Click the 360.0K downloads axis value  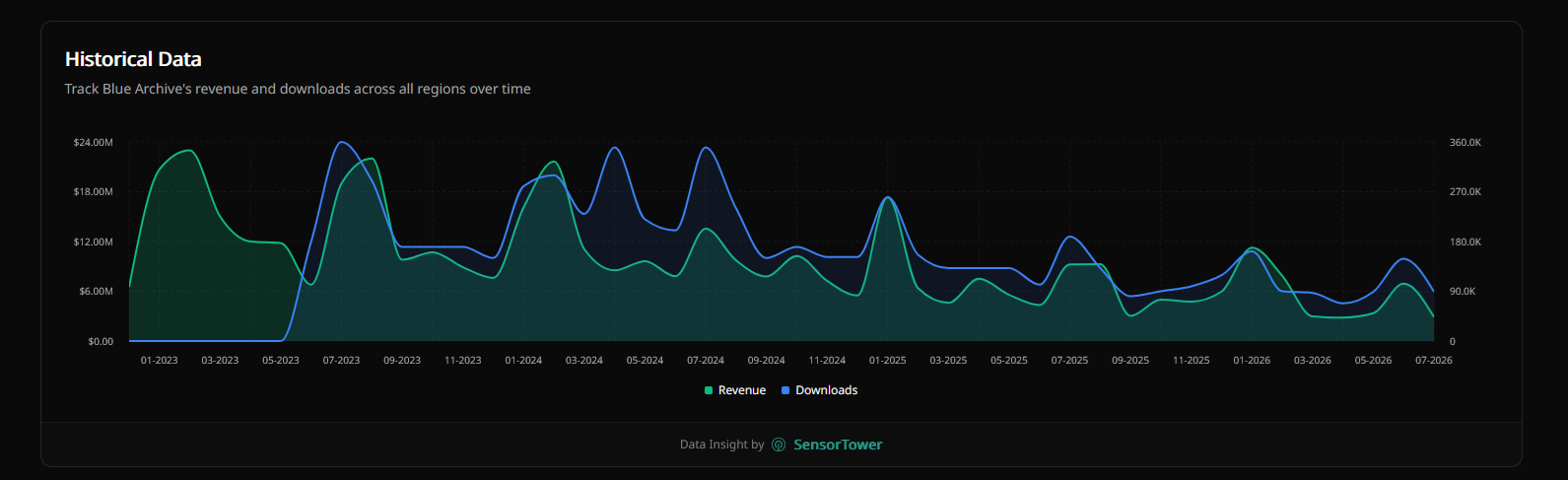pos(1466,143)
